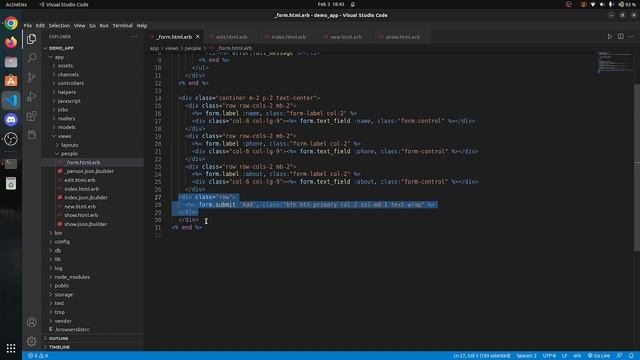This screenshot has height=360, width=640.
Task: Click Spaces: 2 indentation setting
Action: click(x=527, y=356)
